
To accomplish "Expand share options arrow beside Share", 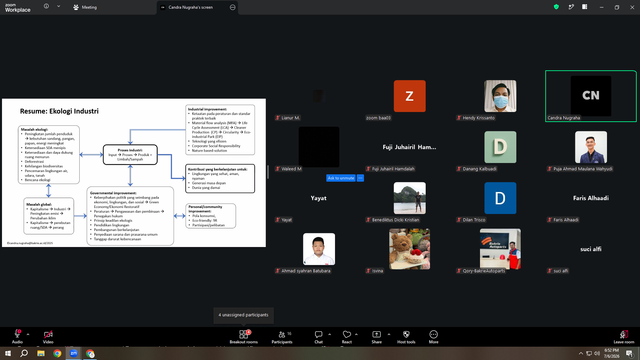I will coord(389,334).
